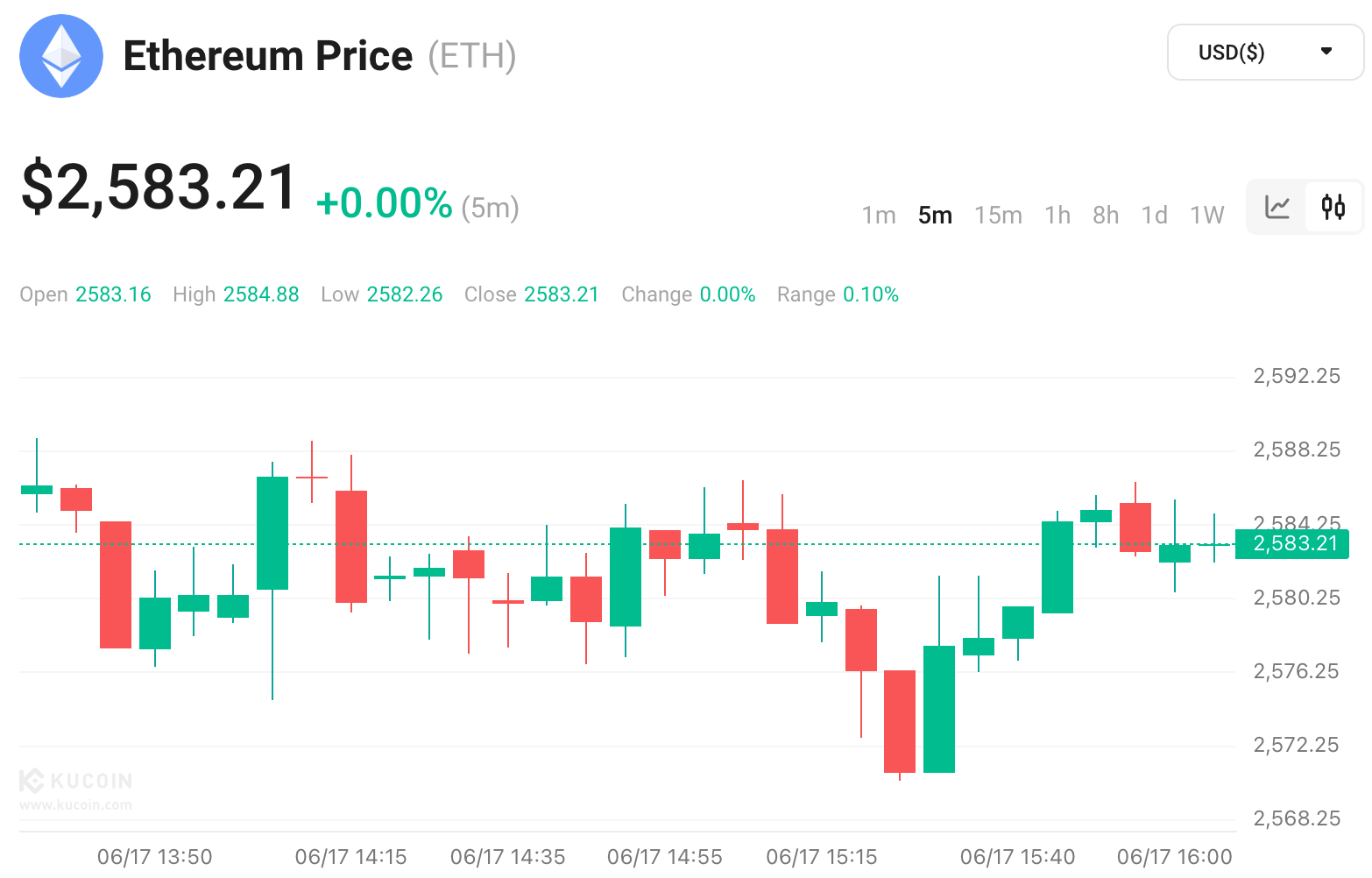The image size is (1372, 878).
Task: Click the Ethereum logo icon
Action: click(61, 56)
